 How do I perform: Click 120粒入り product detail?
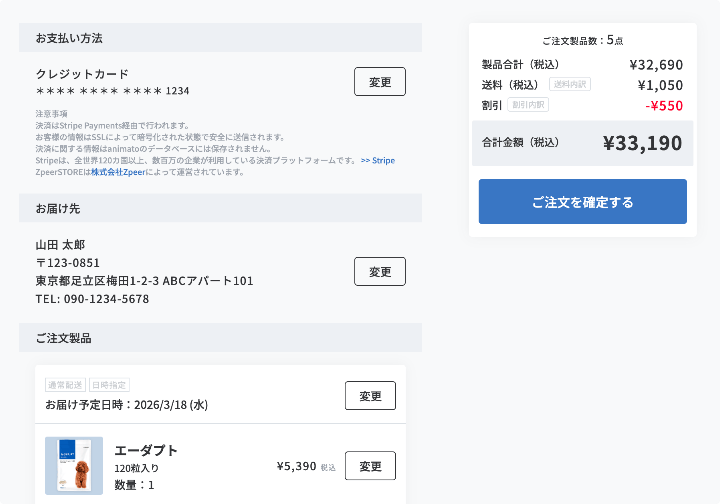pyautogui.click(x=136, y=468)
